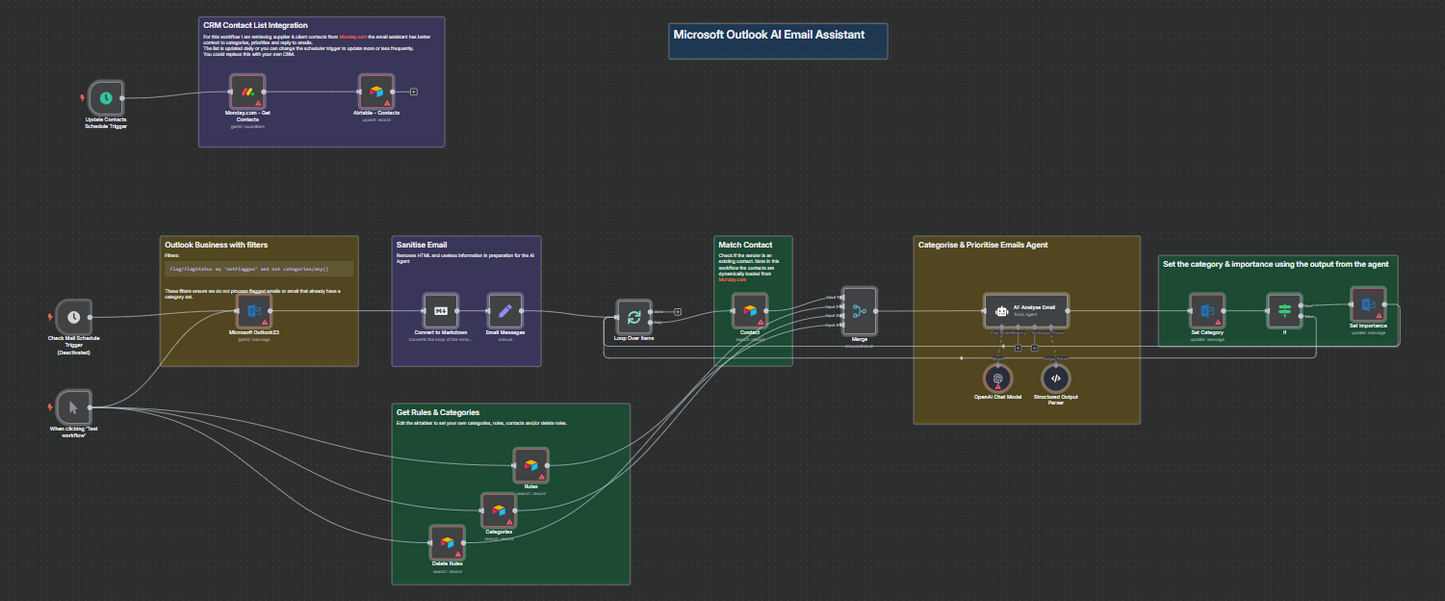Open the Rules Airtable node
The image size is (1445, 601).
click(531, 465)
